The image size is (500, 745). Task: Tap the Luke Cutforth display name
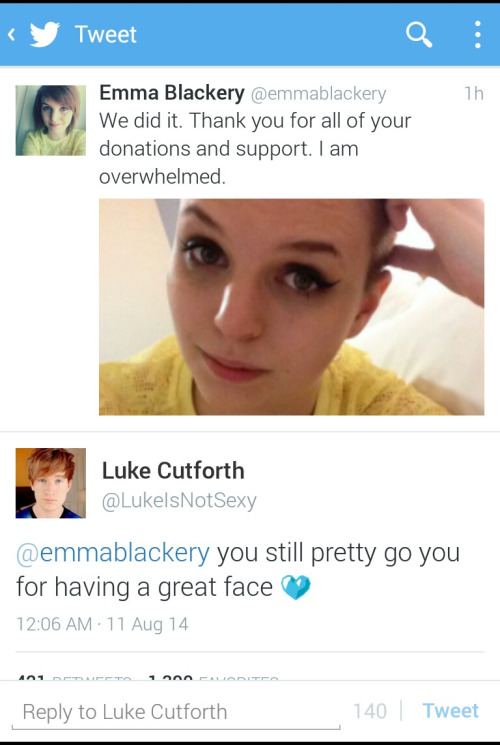173,470
